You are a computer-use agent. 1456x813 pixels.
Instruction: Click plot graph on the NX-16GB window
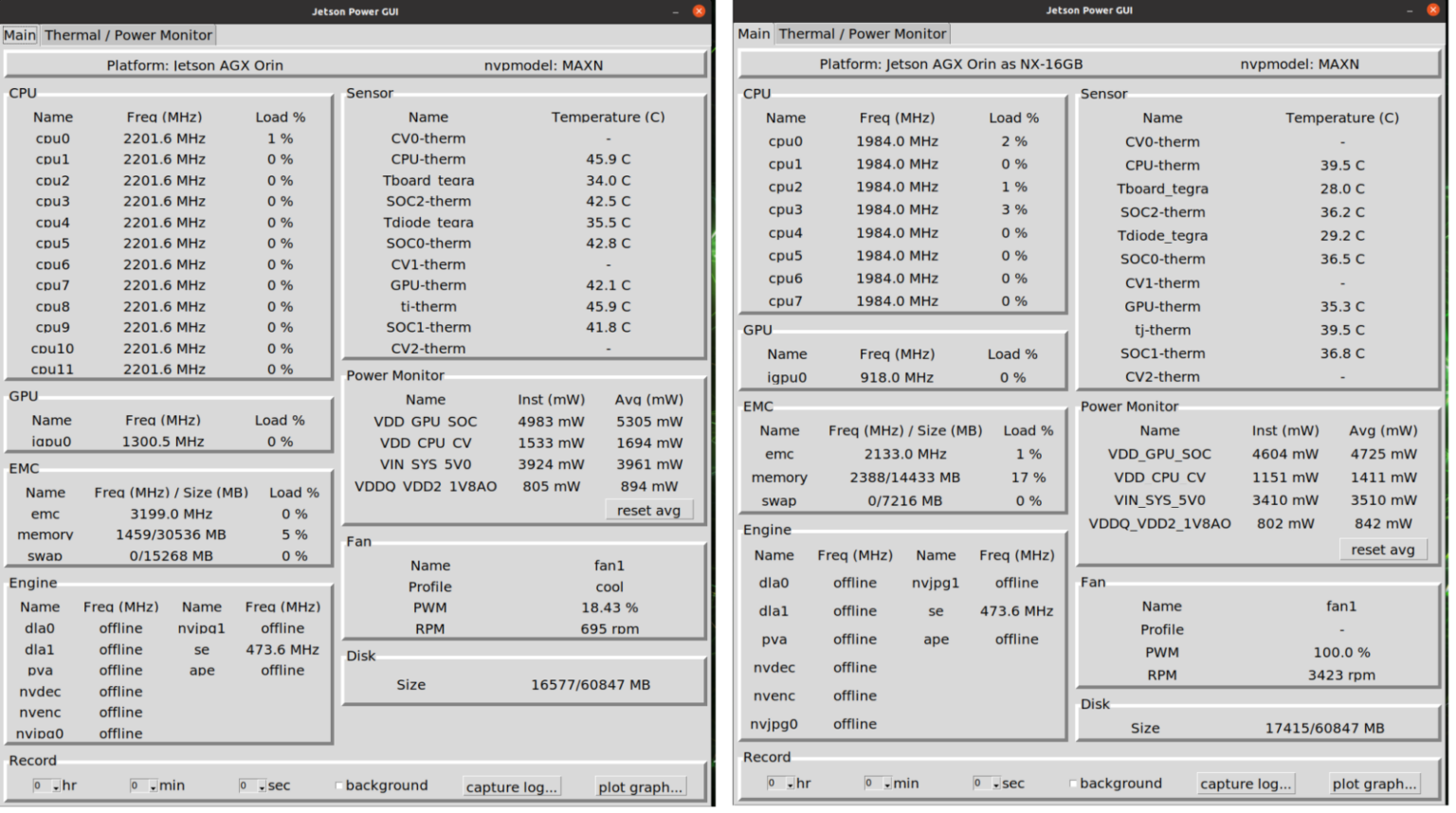tap(1374, 783)
